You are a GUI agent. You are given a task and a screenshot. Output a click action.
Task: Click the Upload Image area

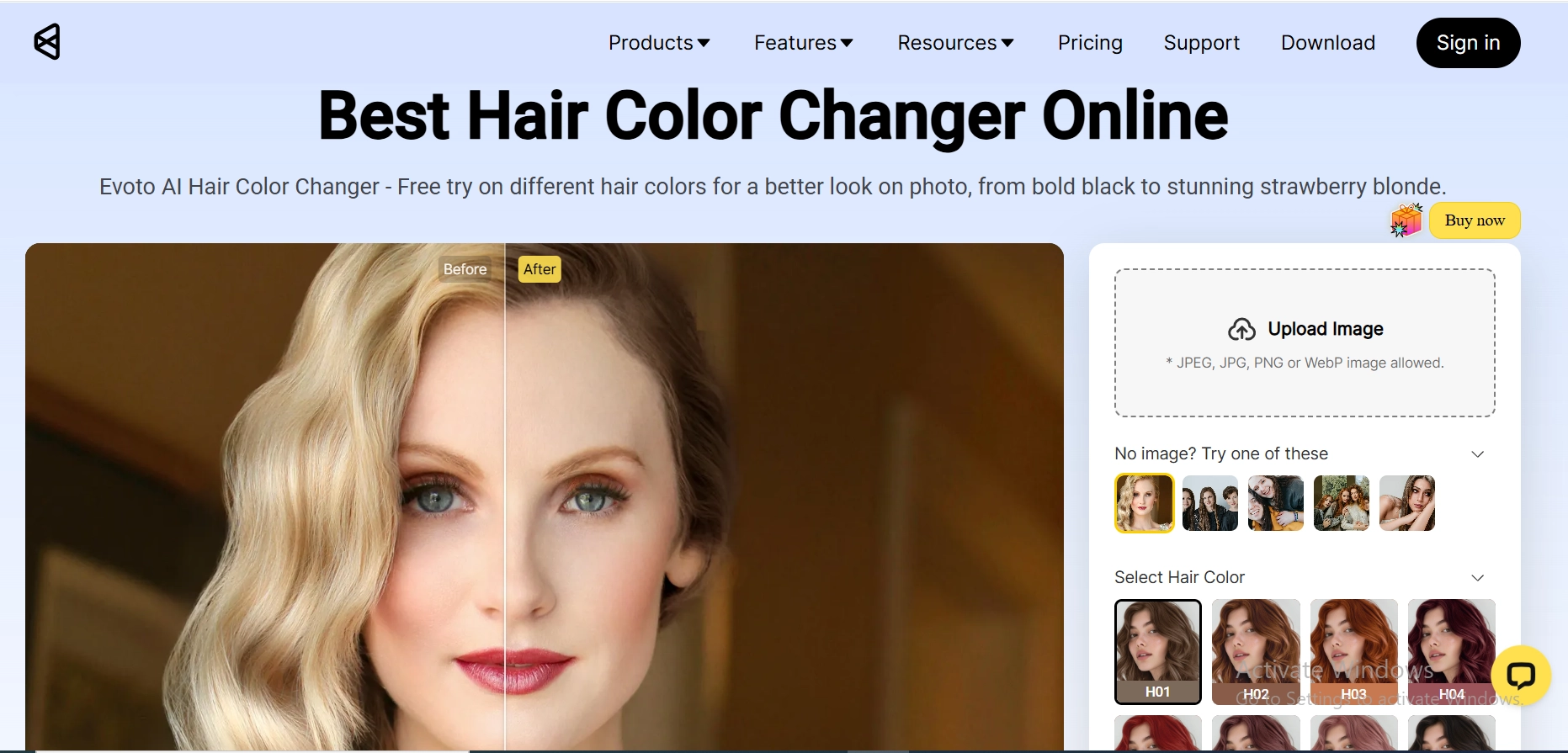(1305, 342)
